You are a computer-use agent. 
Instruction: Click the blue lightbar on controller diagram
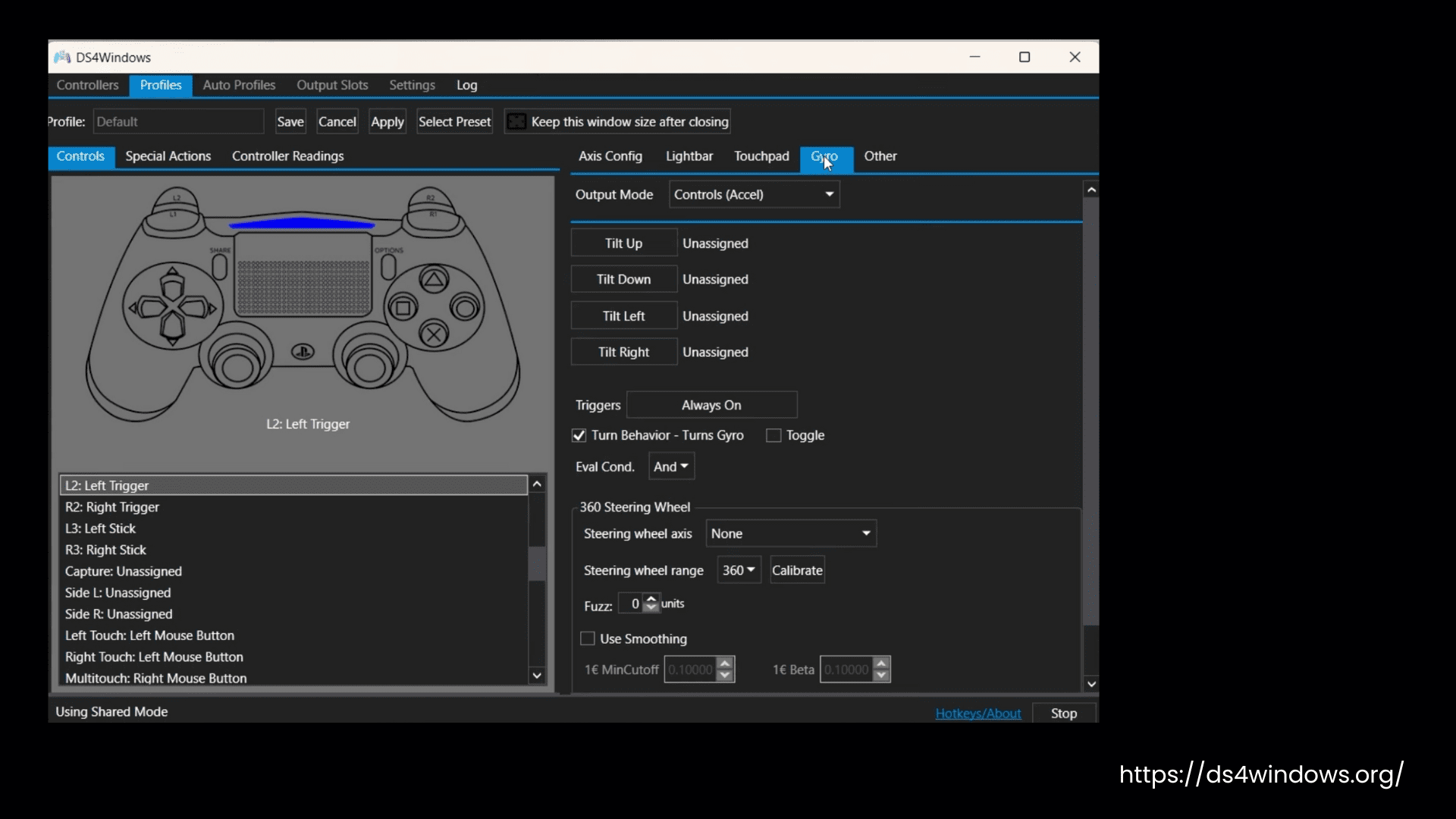coord(302,223)
